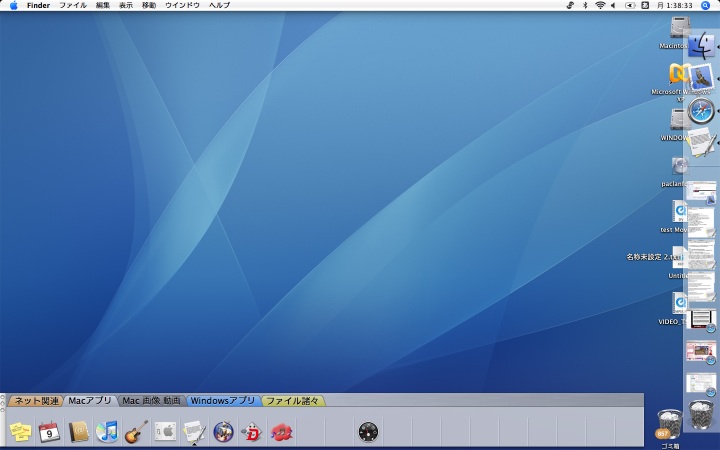Switch to the ネット関連 tab

click(36, 401)
